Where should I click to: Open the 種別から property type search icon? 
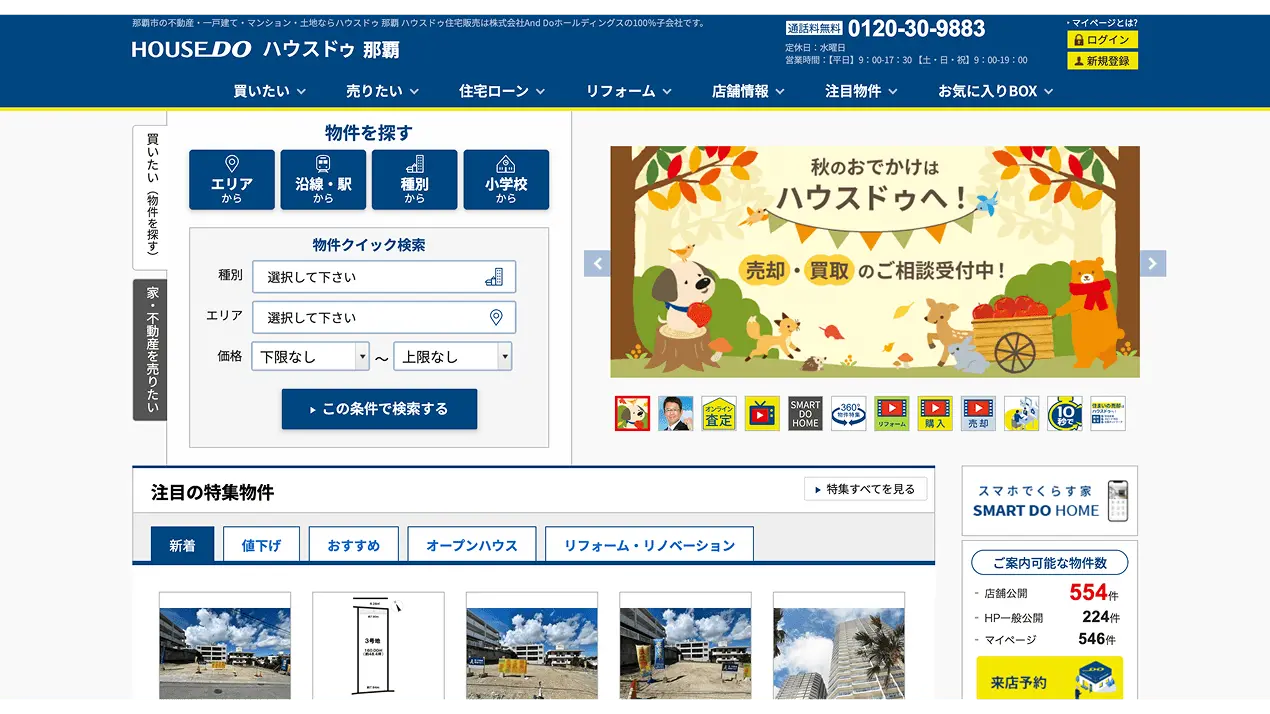pos(415,180)
